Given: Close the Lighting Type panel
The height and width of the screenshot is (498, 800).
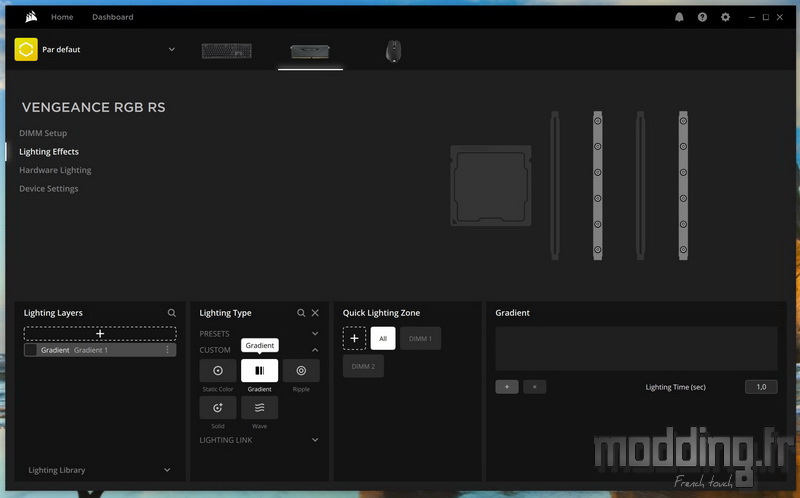Looking at the screenshot, I should click(x=315, y=313).
